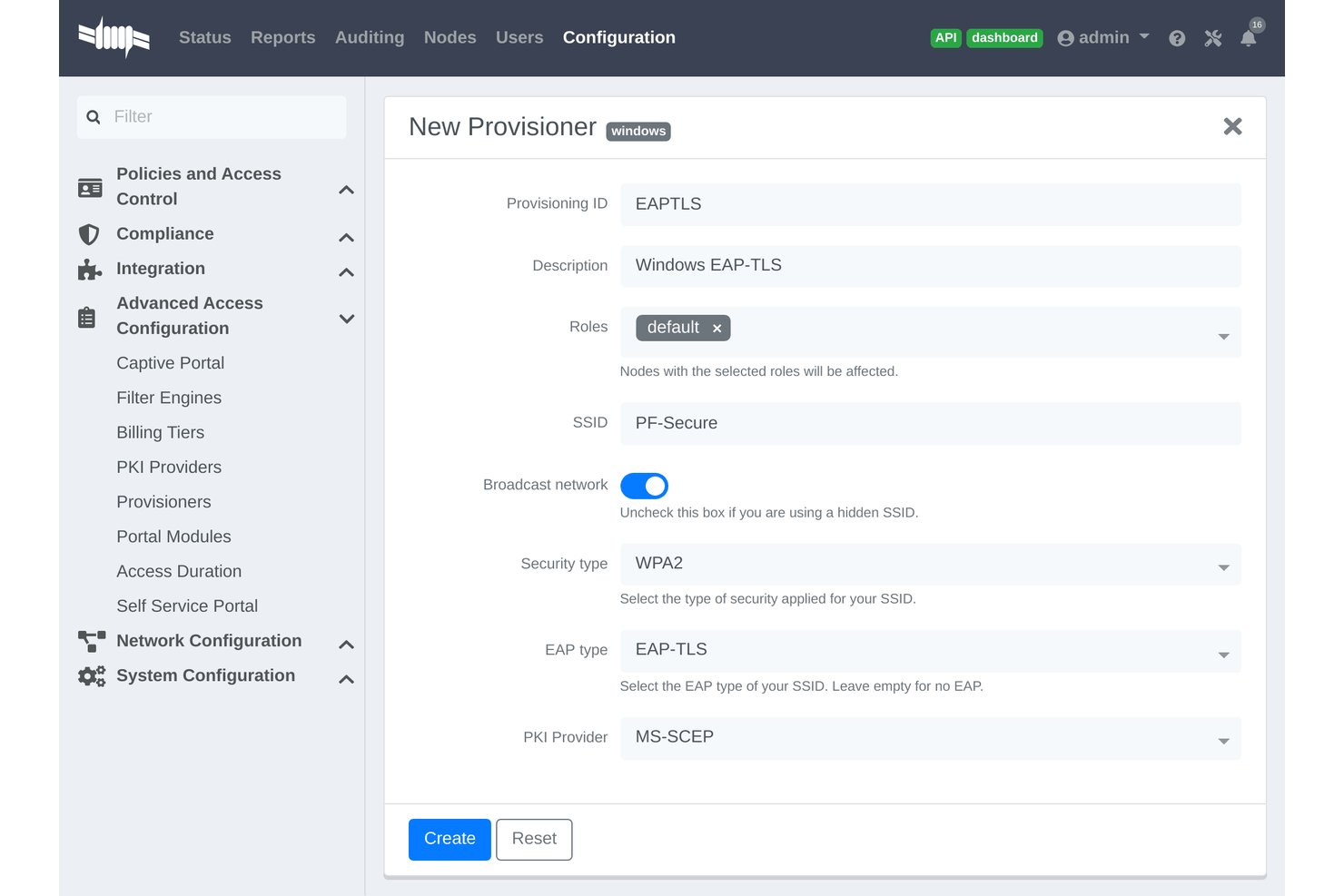Expand the System Configuration chevron
Viewport: 1344px width, 896px height.
(x=346, y=679)
